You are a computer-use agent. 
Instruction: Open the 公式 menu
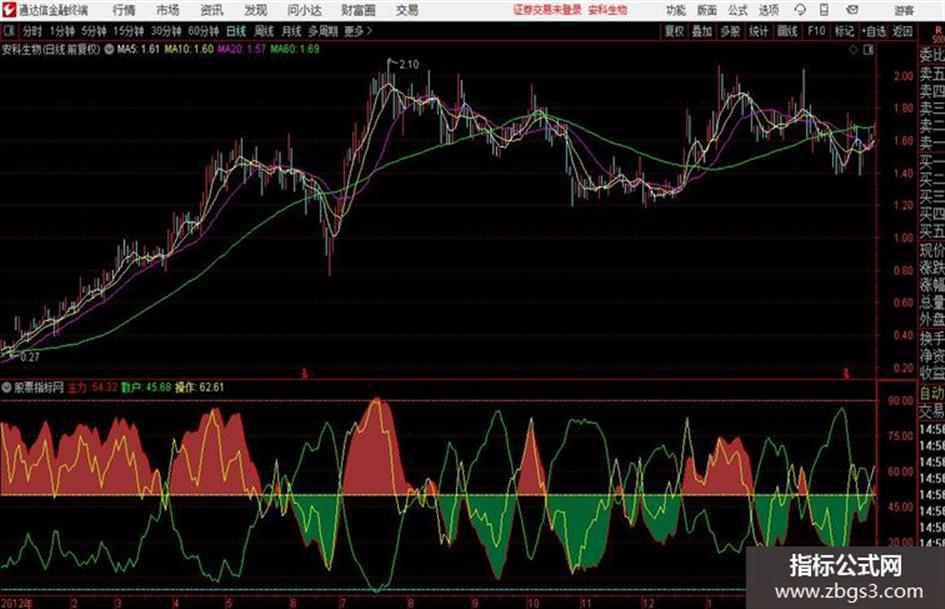pyautogui.click(x=738, y=10)
